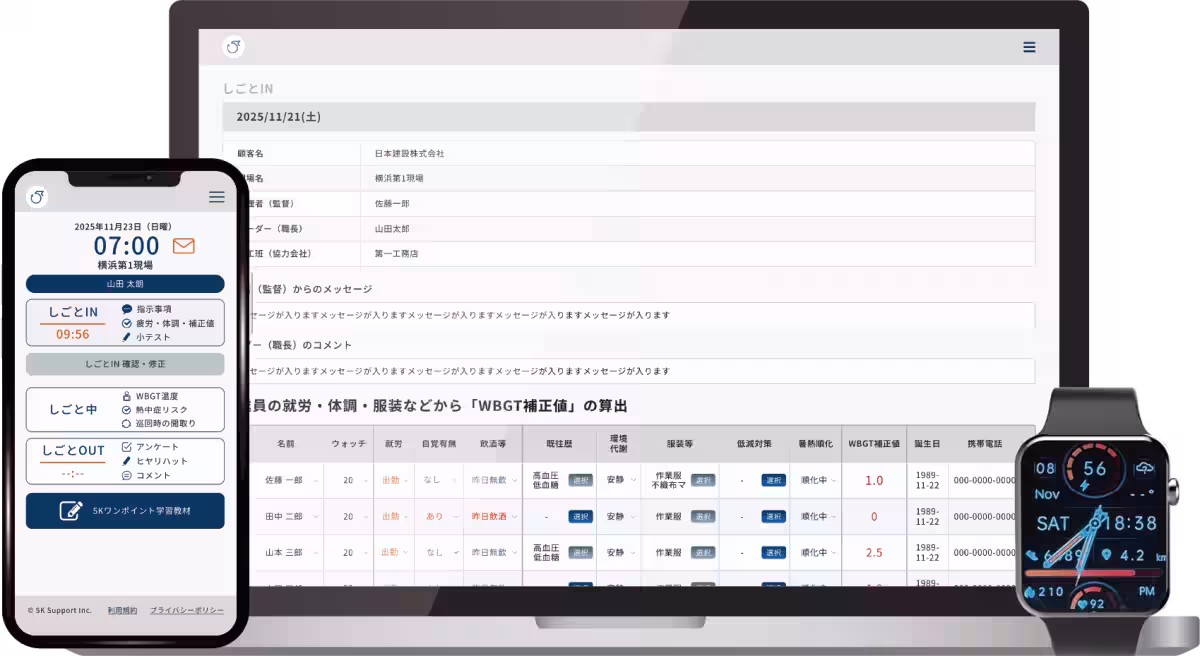Click the app logo top-left of the desktop screen
The height and width of the screenshot is (656, 1200).
(233, 46)
